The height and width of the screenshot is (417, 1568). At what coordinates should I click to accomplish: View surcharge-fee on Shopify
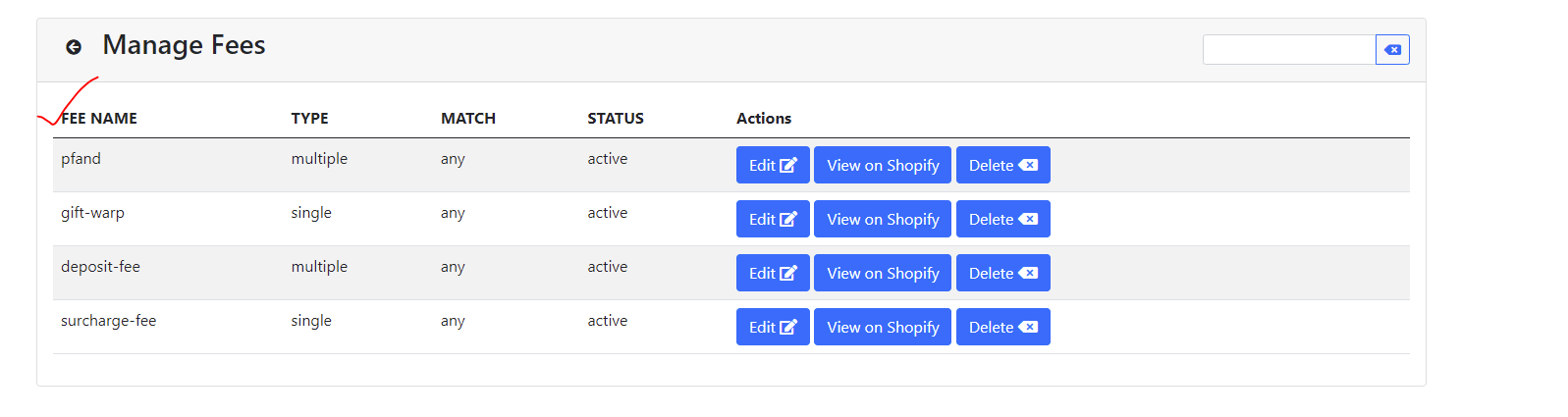(x=883, y=327)
